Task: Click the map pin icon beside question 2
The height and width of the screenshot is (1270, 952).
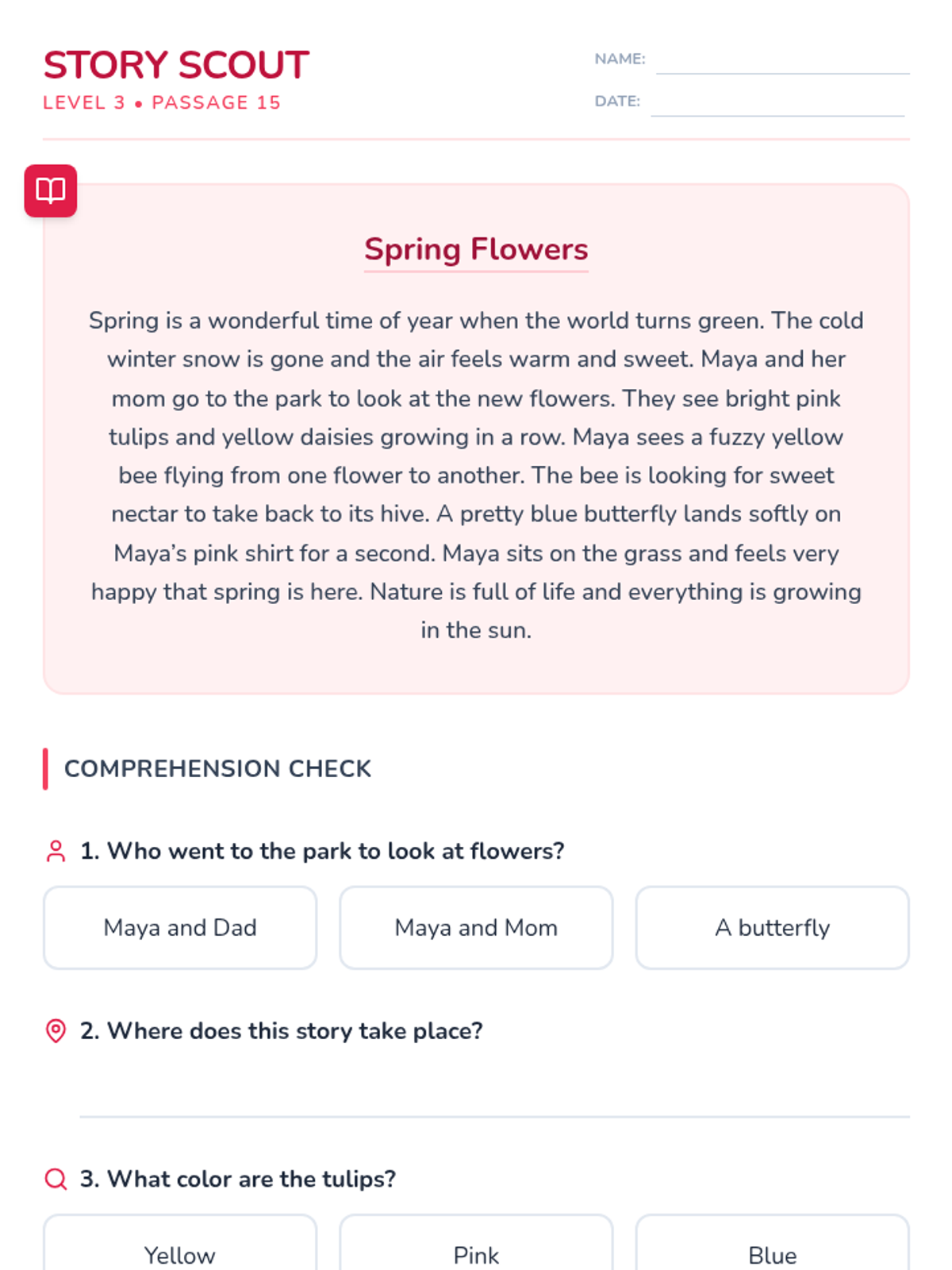Action: (56, 1030)
